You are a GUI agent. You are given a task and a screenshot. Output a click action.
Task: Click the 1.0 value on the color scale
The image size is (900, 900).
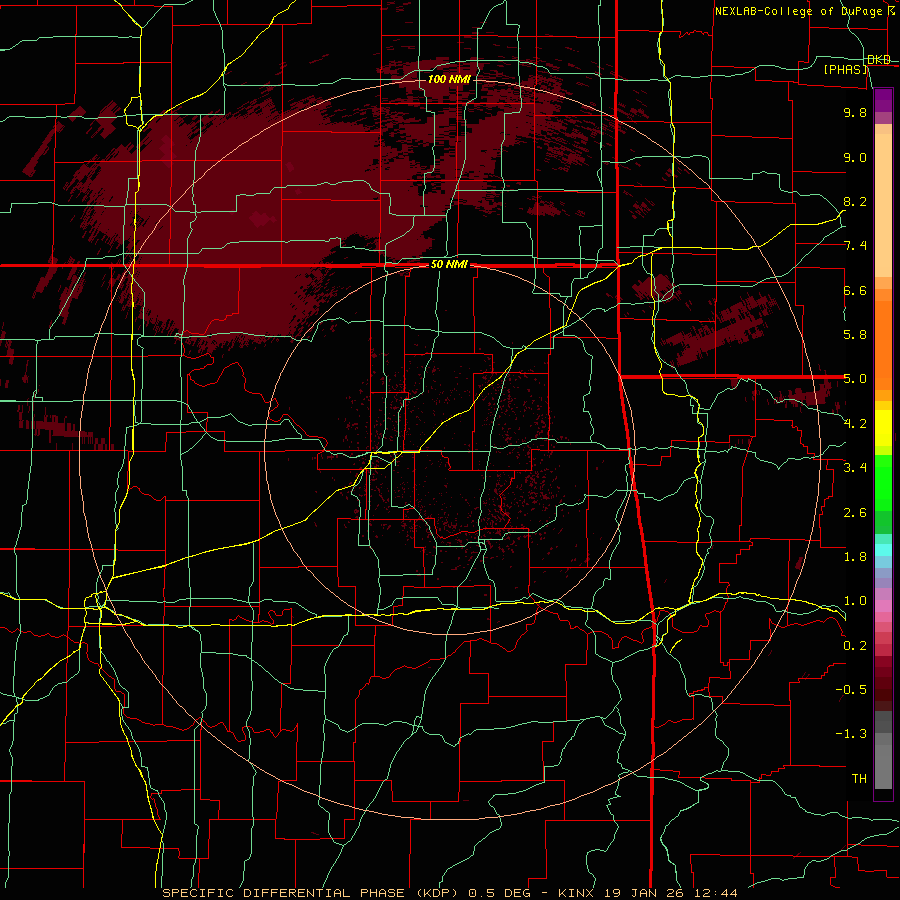pyautogui.click(x=855, y=601)
